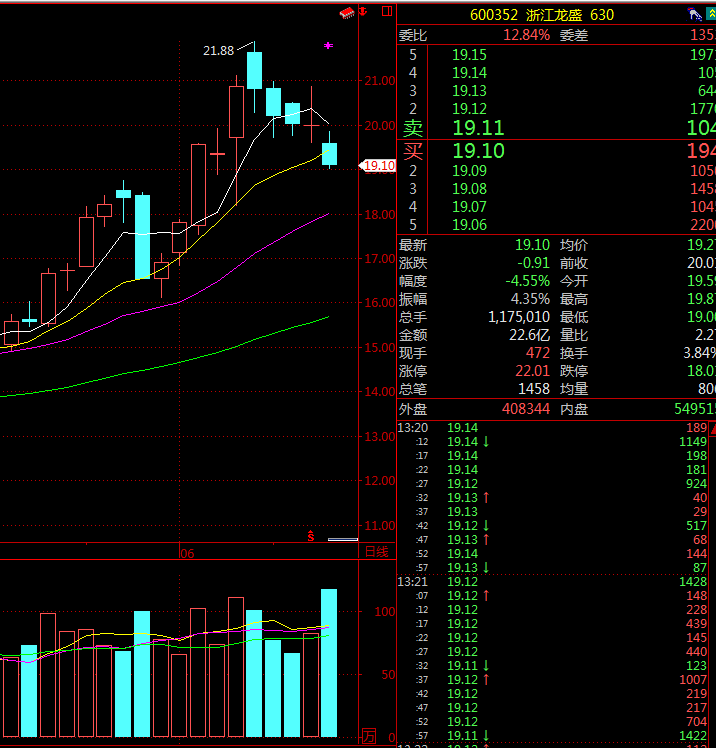Click the red chip icon above chart
This screenshot has width=716, height=748.
tap(347, 13)
